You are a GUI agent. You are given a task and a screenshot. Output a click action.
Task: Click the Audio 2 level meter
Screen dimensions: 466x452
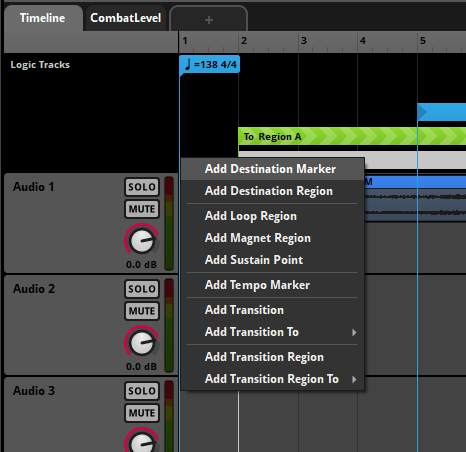[x=169, y=325]
